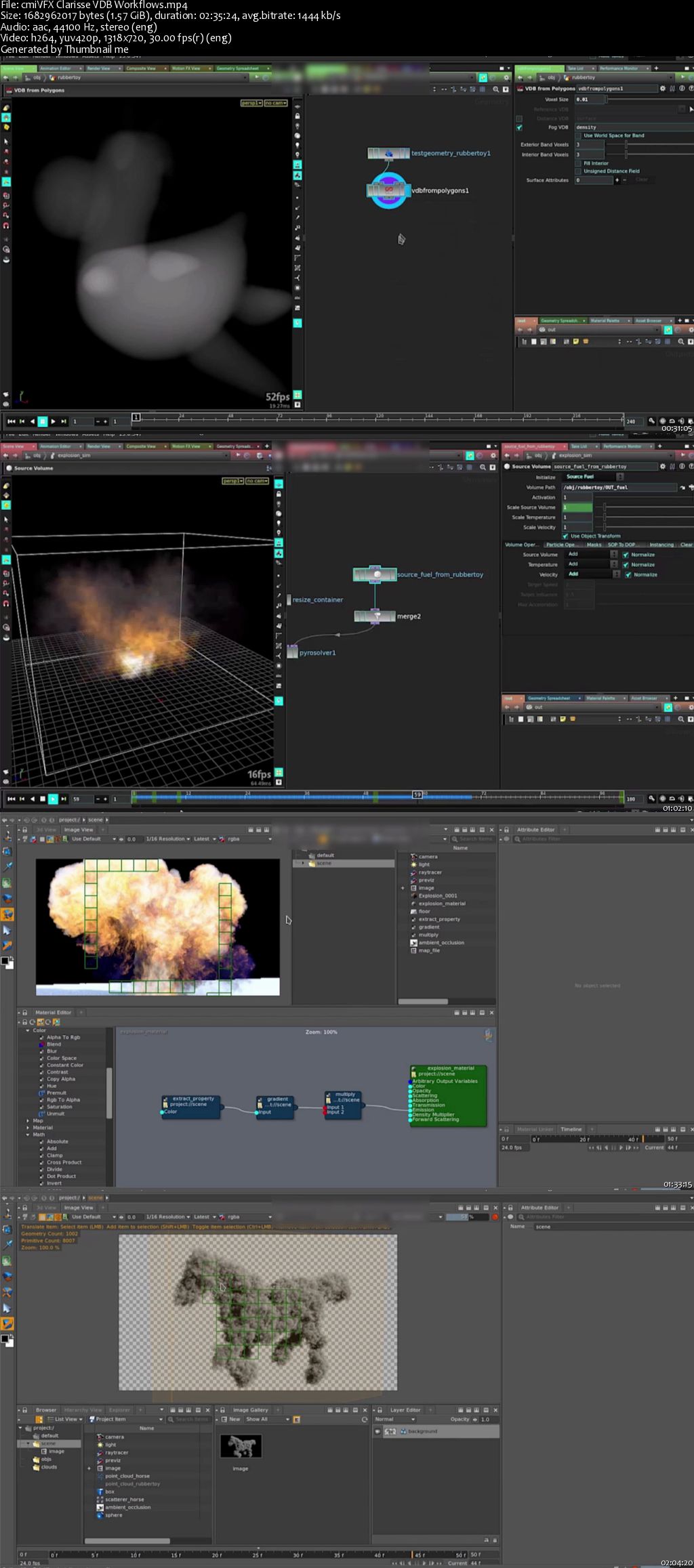Open no cam menu in explosion_sim viewport
Screen dimensions: 694x1568
(x=258, y=481)
